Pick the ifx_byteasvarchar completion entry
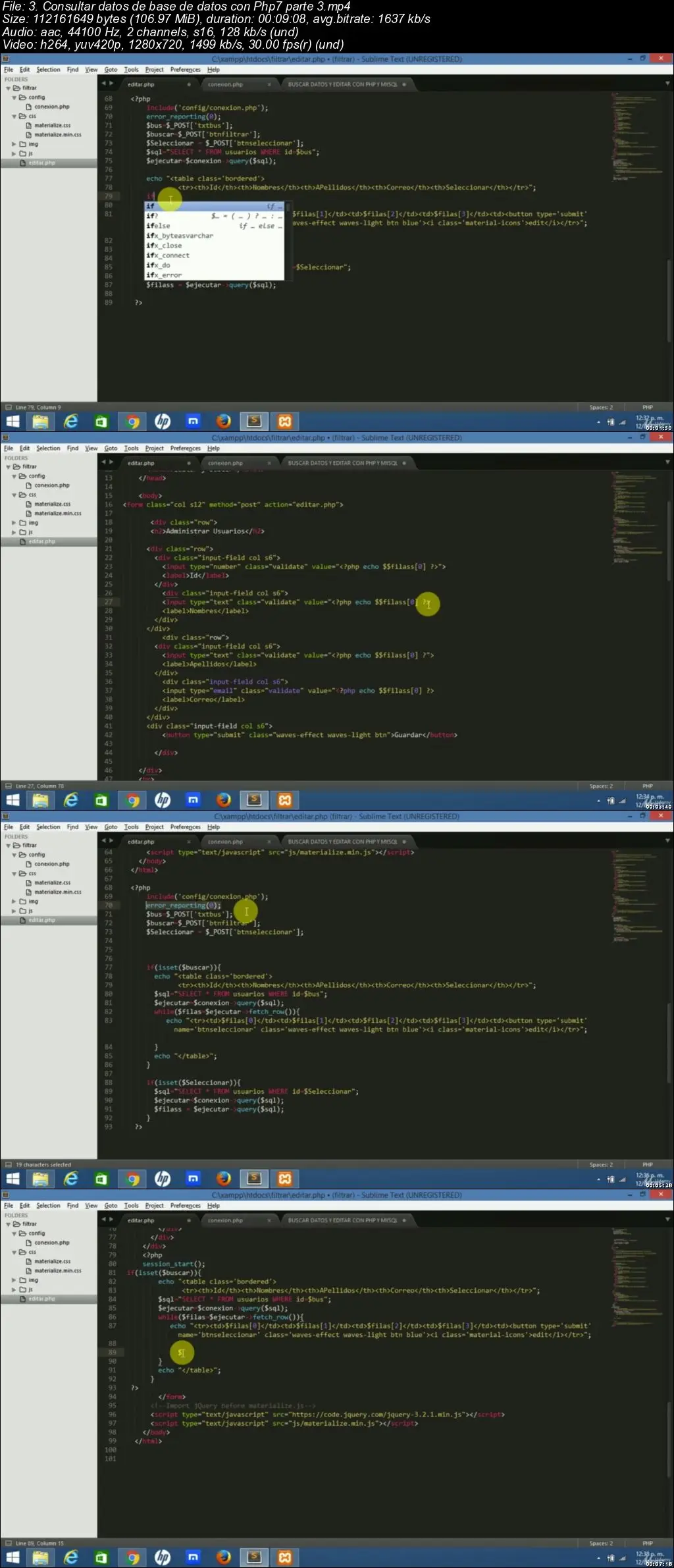This screenshot has width=674, height=1568. point(214,236)
